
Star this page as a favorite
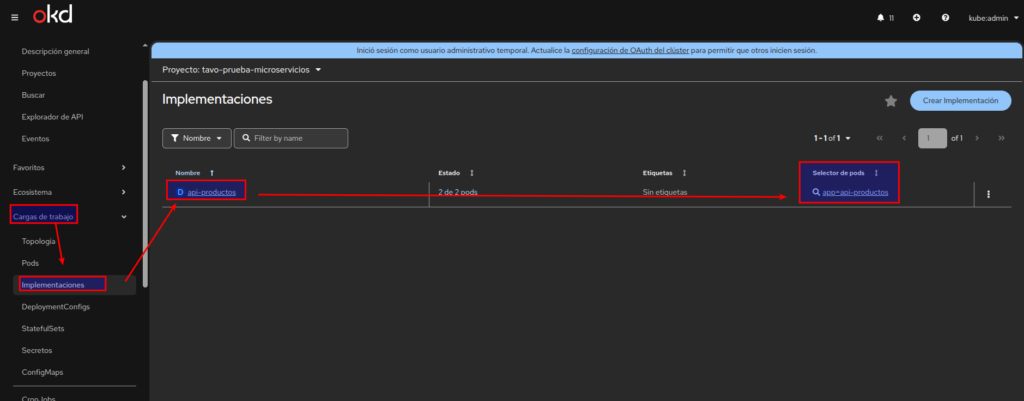click(x=891, y=101)
